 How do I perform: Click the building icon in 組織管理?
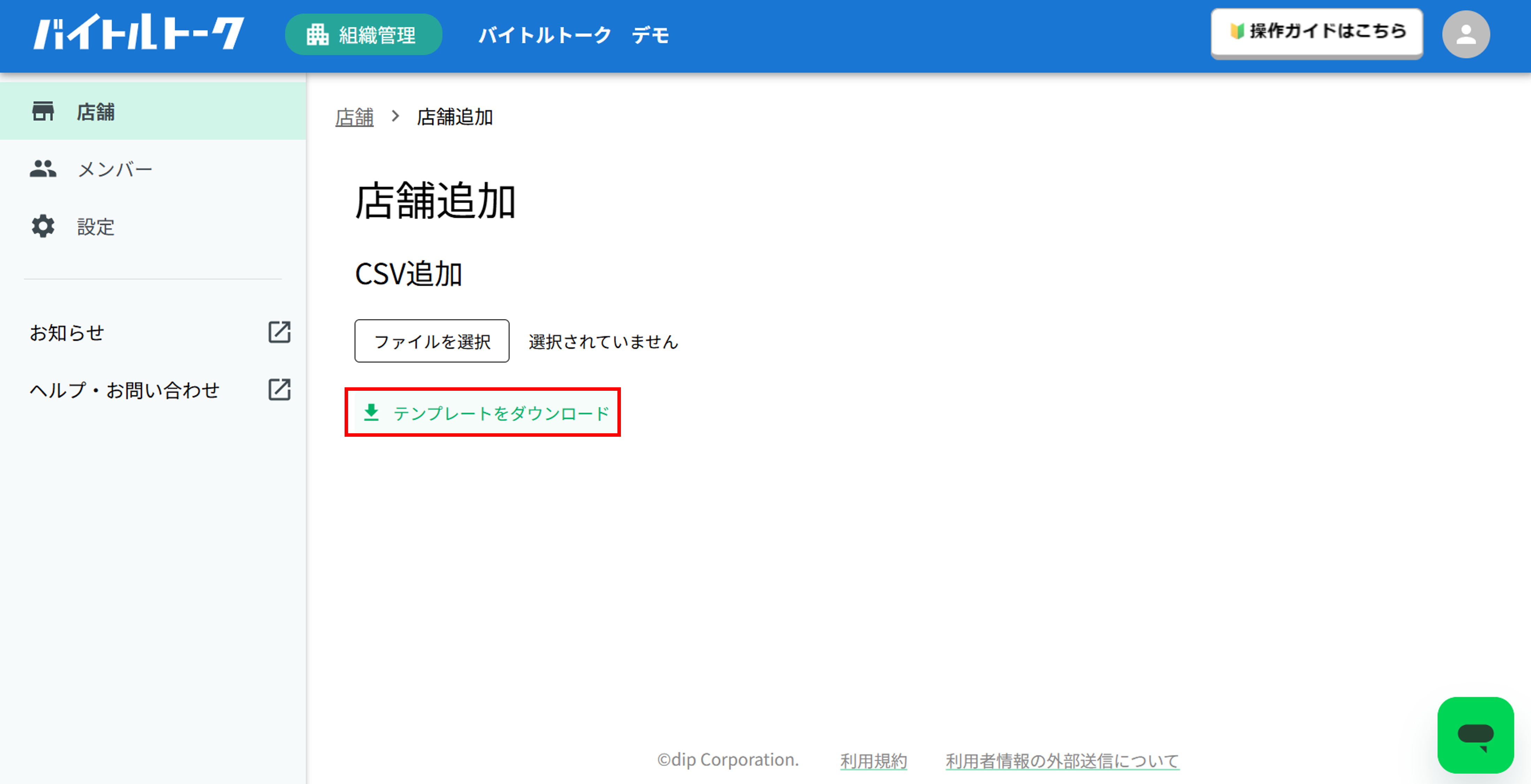tap(317, 35)
